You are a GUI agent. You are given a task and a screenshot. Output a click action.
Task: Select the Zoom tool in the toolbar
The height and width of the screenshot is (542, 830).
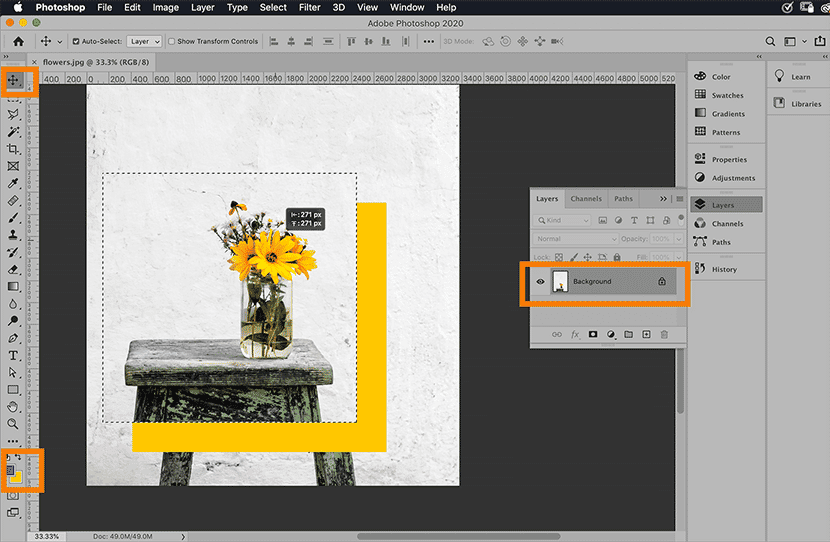click(x=14, y=423)
